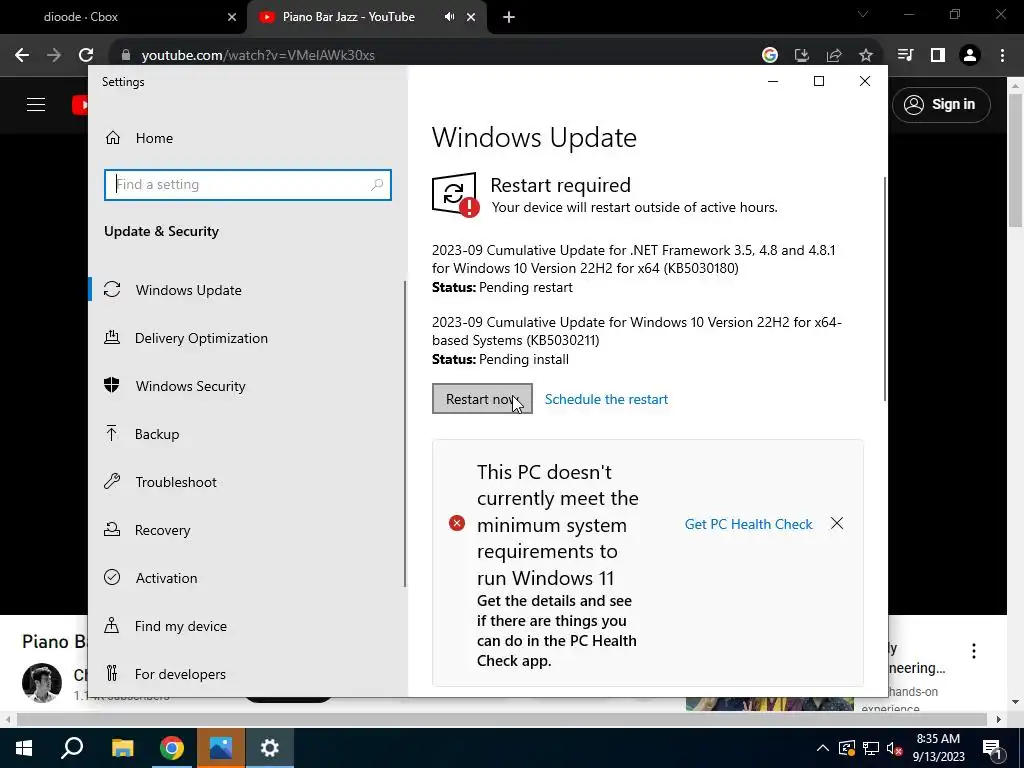
Task: Open Get PC Health Check link
Action: click(x=748, y=524)
